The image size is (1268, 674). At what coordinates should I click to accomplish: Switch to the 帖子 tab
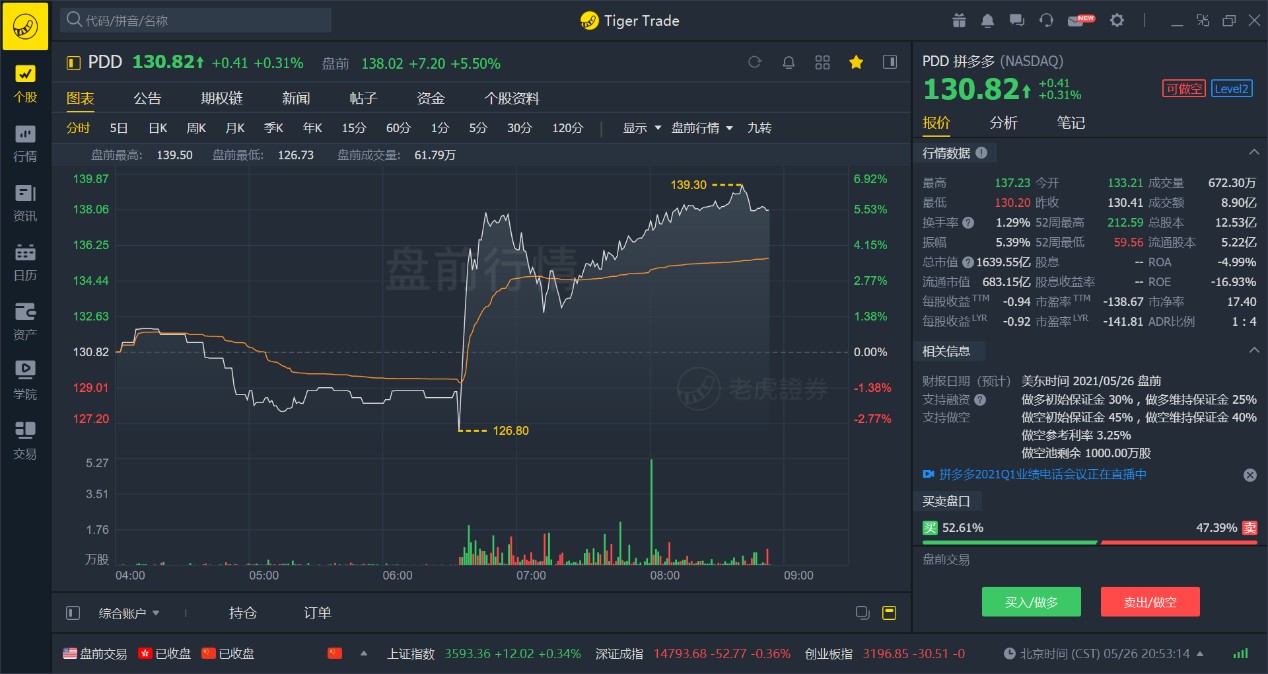click(363, 98)
